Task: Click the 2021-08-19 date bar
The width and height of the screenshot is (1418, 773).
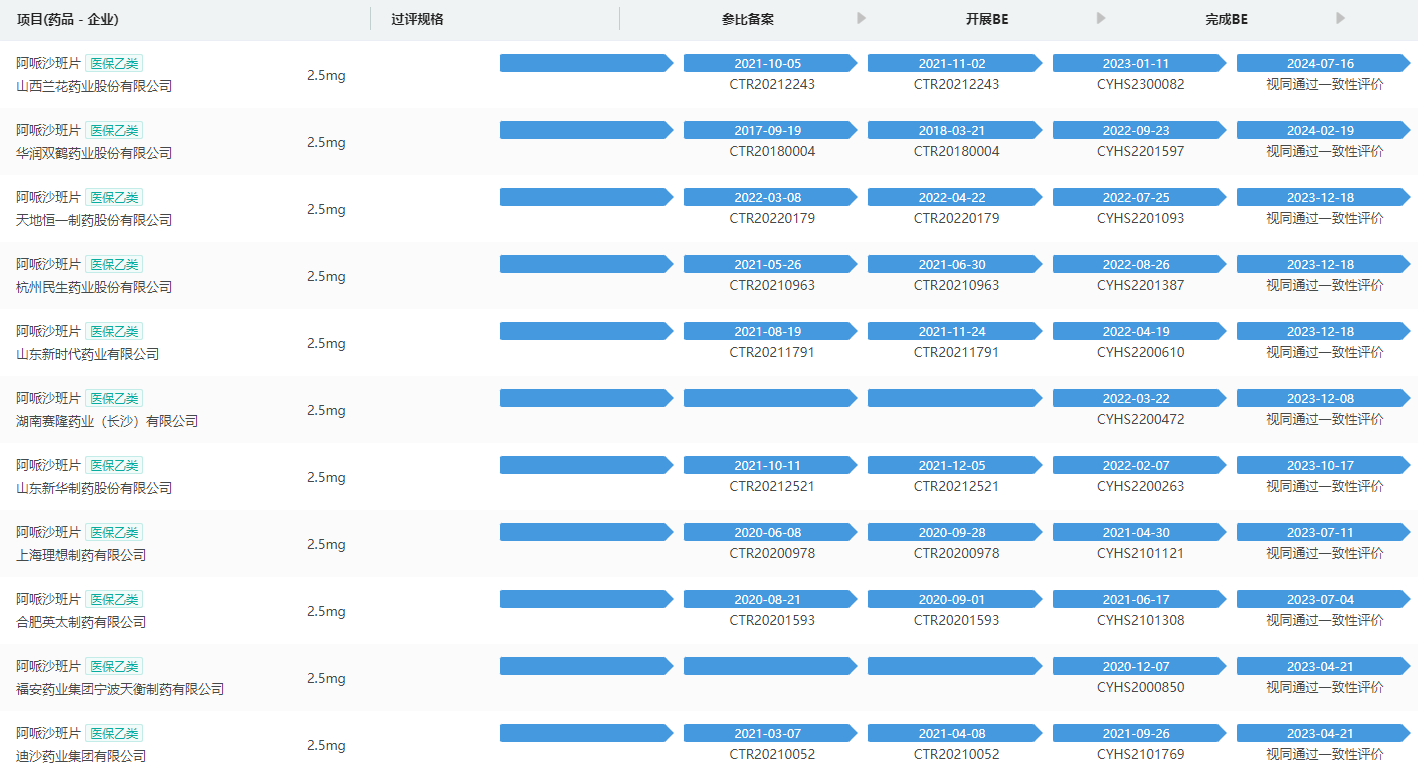Action: pos(771,331)
